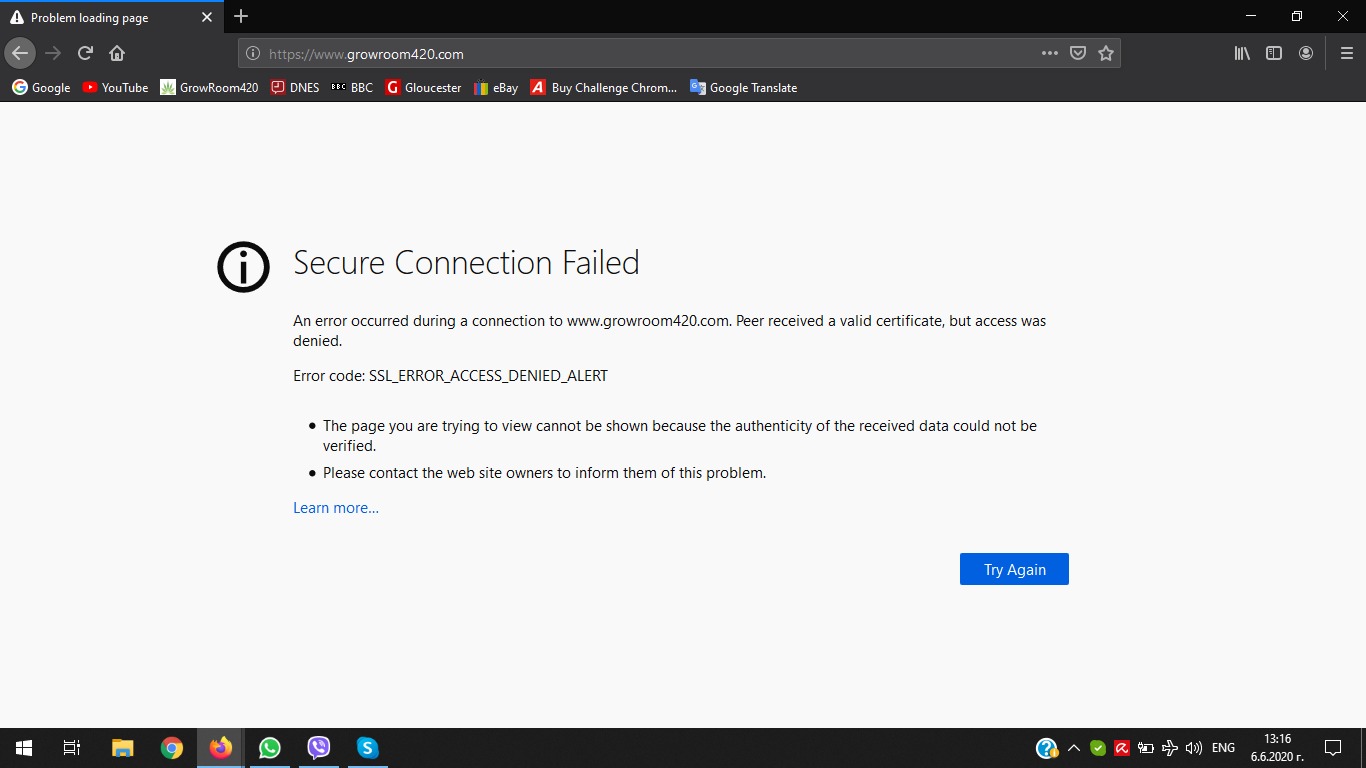Open the Firefox hamburger menu
This screenshot has height=768, width=1366.
pos(1346,53)
